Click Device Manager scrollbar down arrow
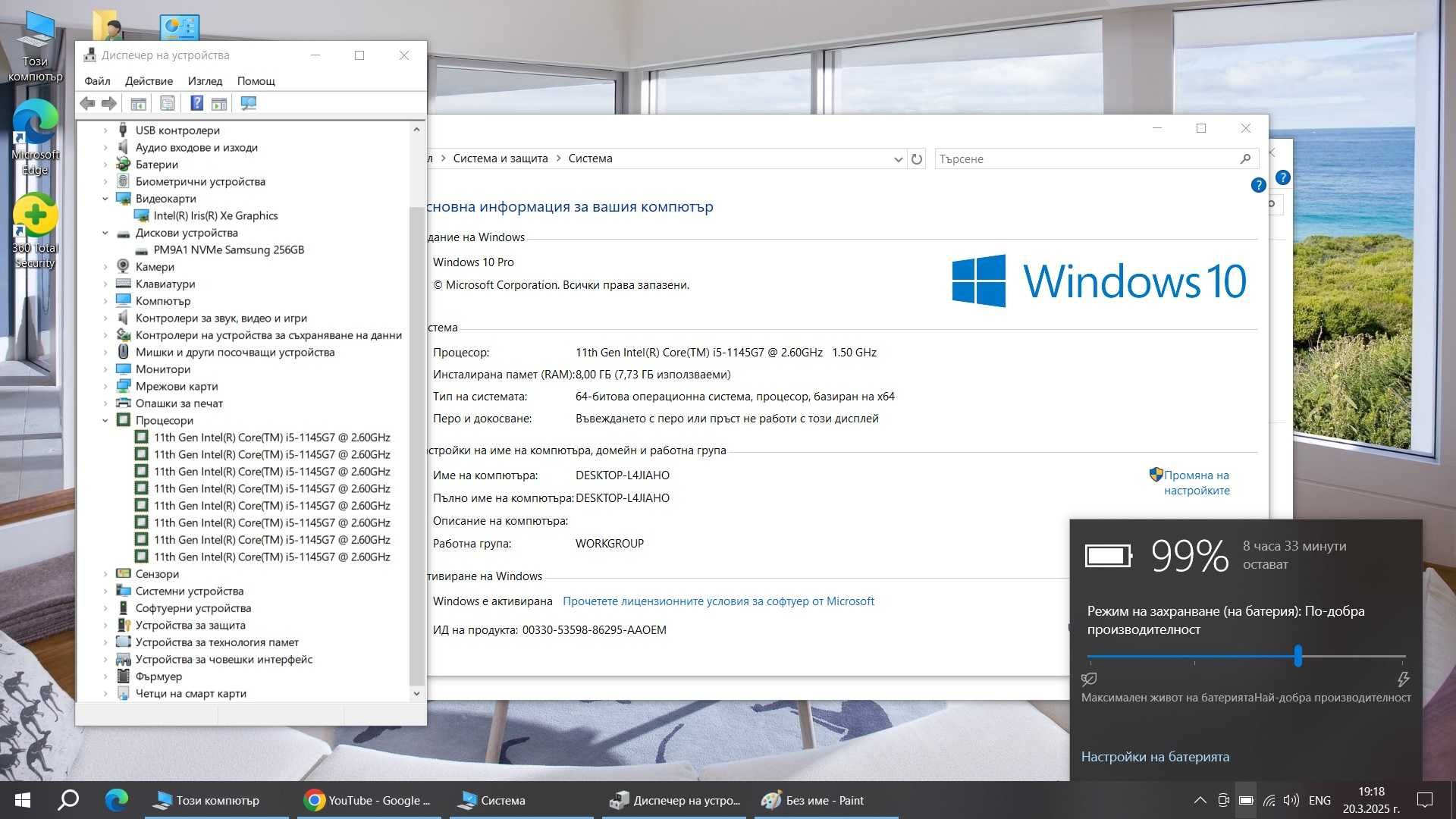 pyautogui.click(x=416, y=693)
